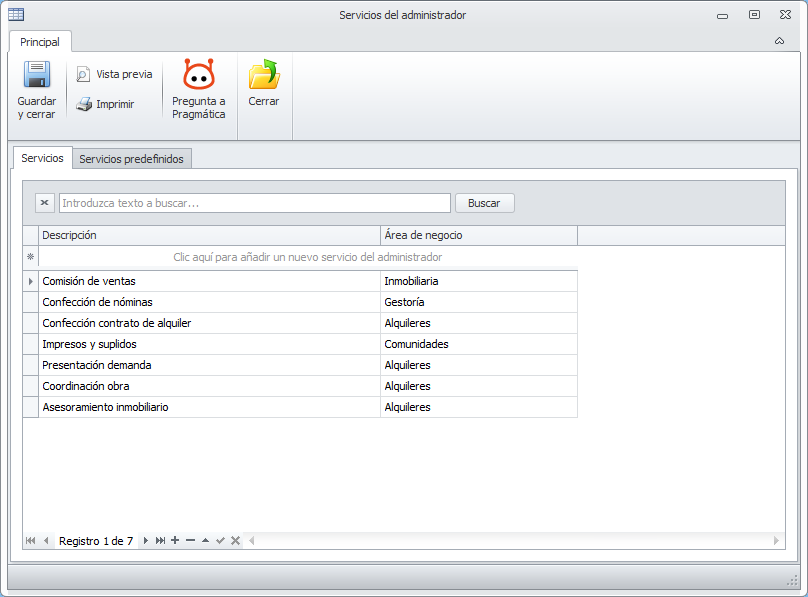This screenshot has height=597, width=808.
Task: Go to the first record in navigator
Action: pos(30,540)
